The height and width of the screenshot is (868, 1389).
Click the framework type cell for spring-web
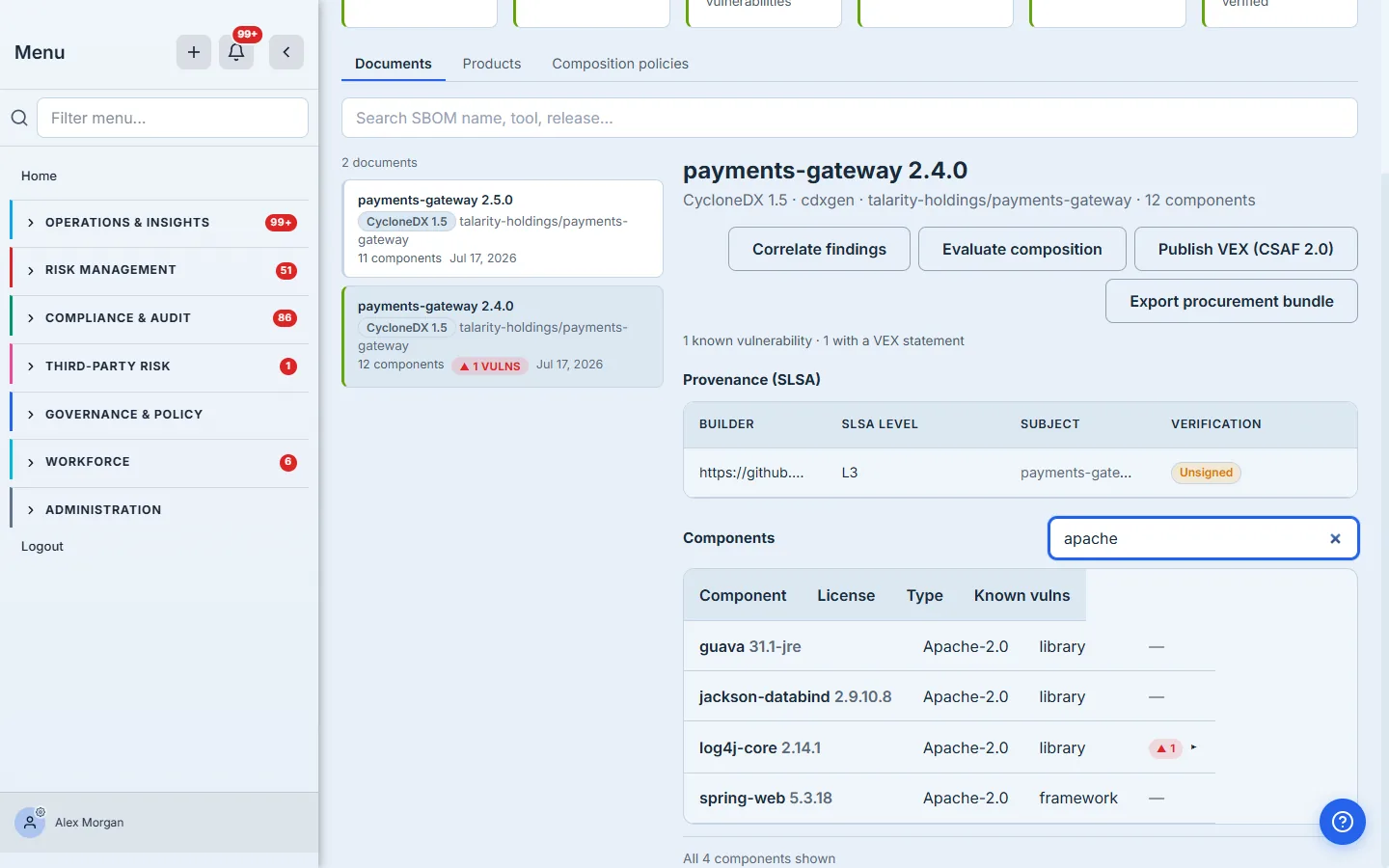(x=1078, y=798)
